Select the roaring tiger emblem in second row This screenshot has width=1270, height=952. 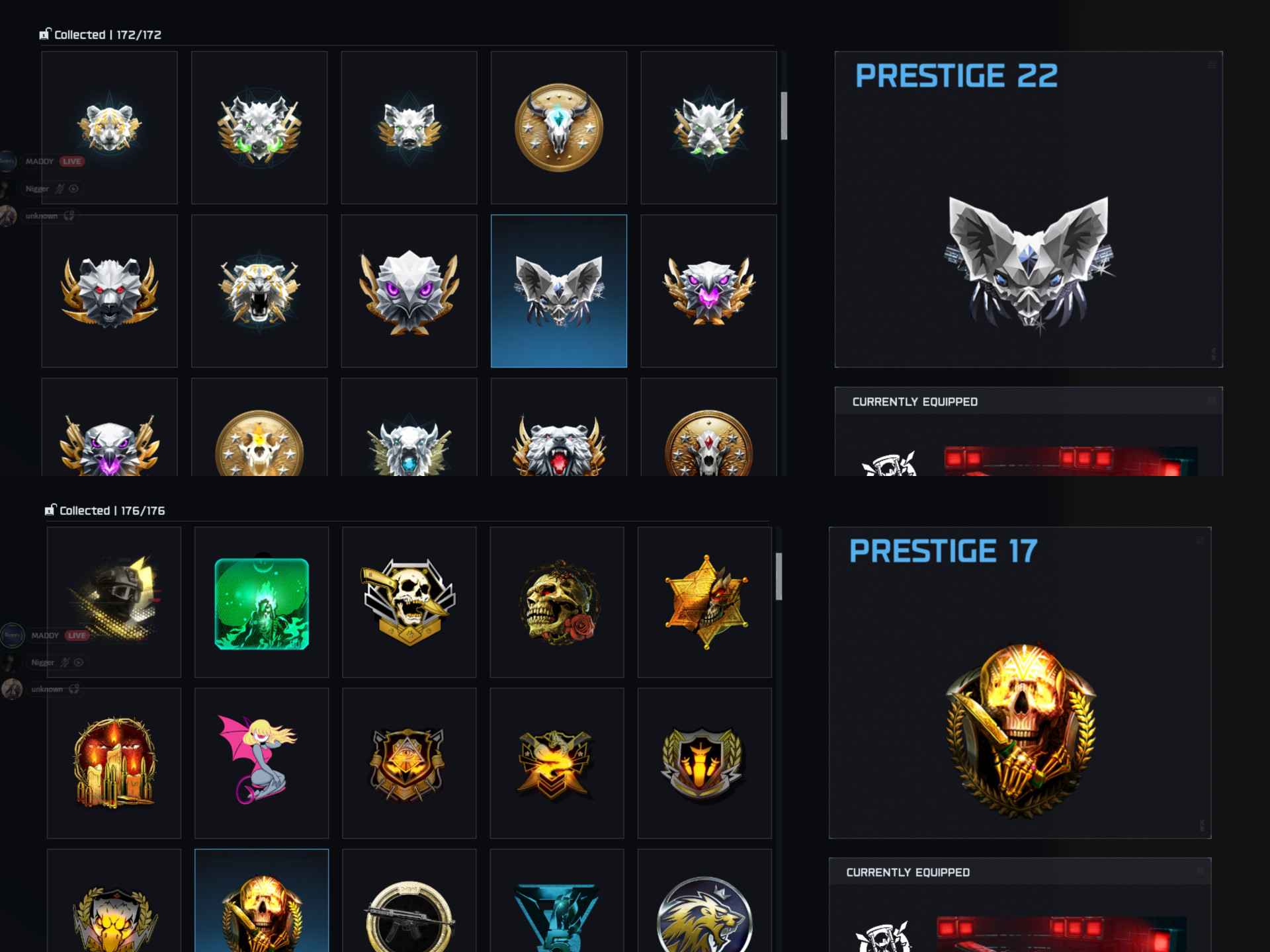click(259, 291)
